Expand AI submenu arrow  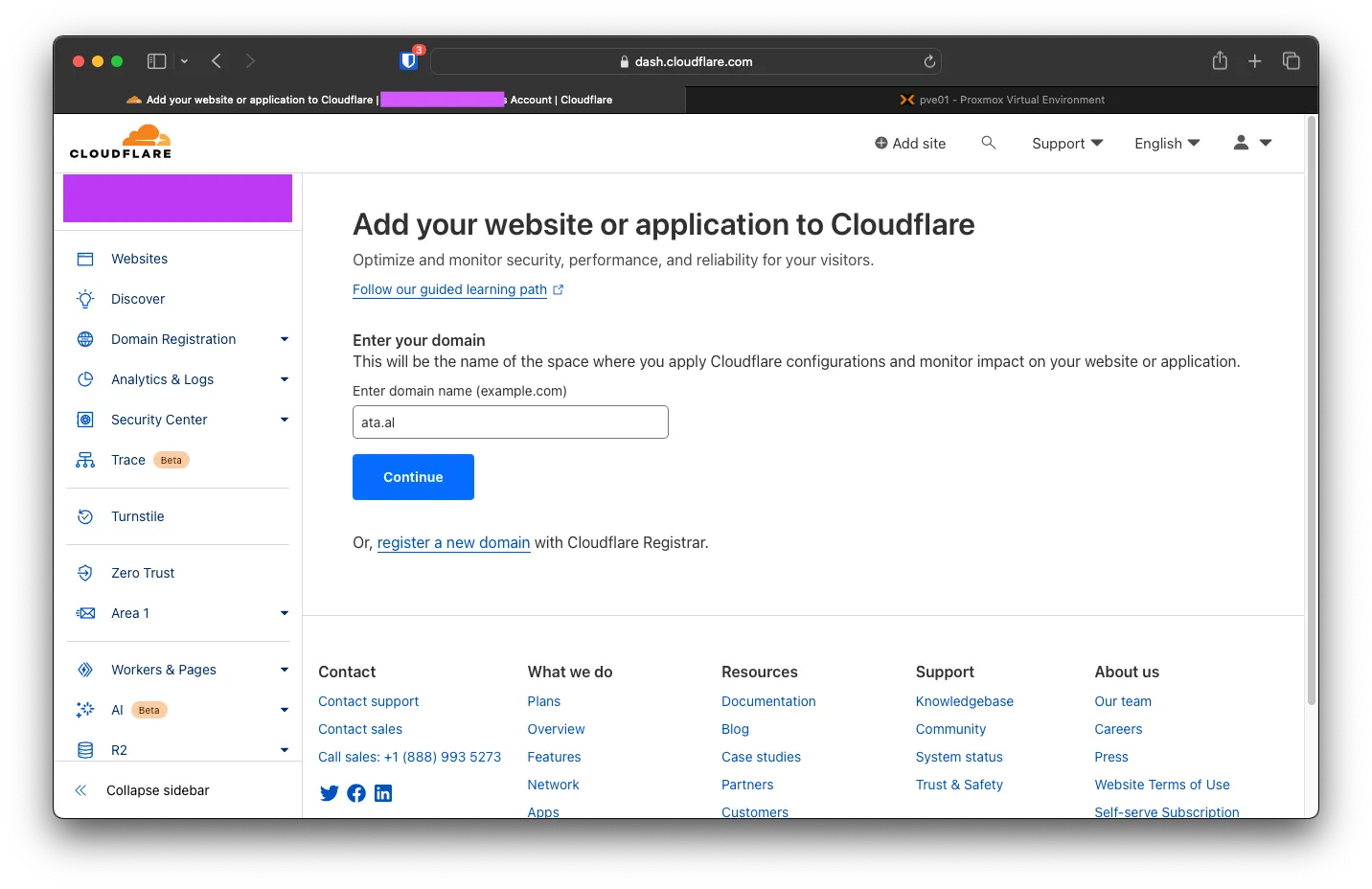(x=285, y=710)
